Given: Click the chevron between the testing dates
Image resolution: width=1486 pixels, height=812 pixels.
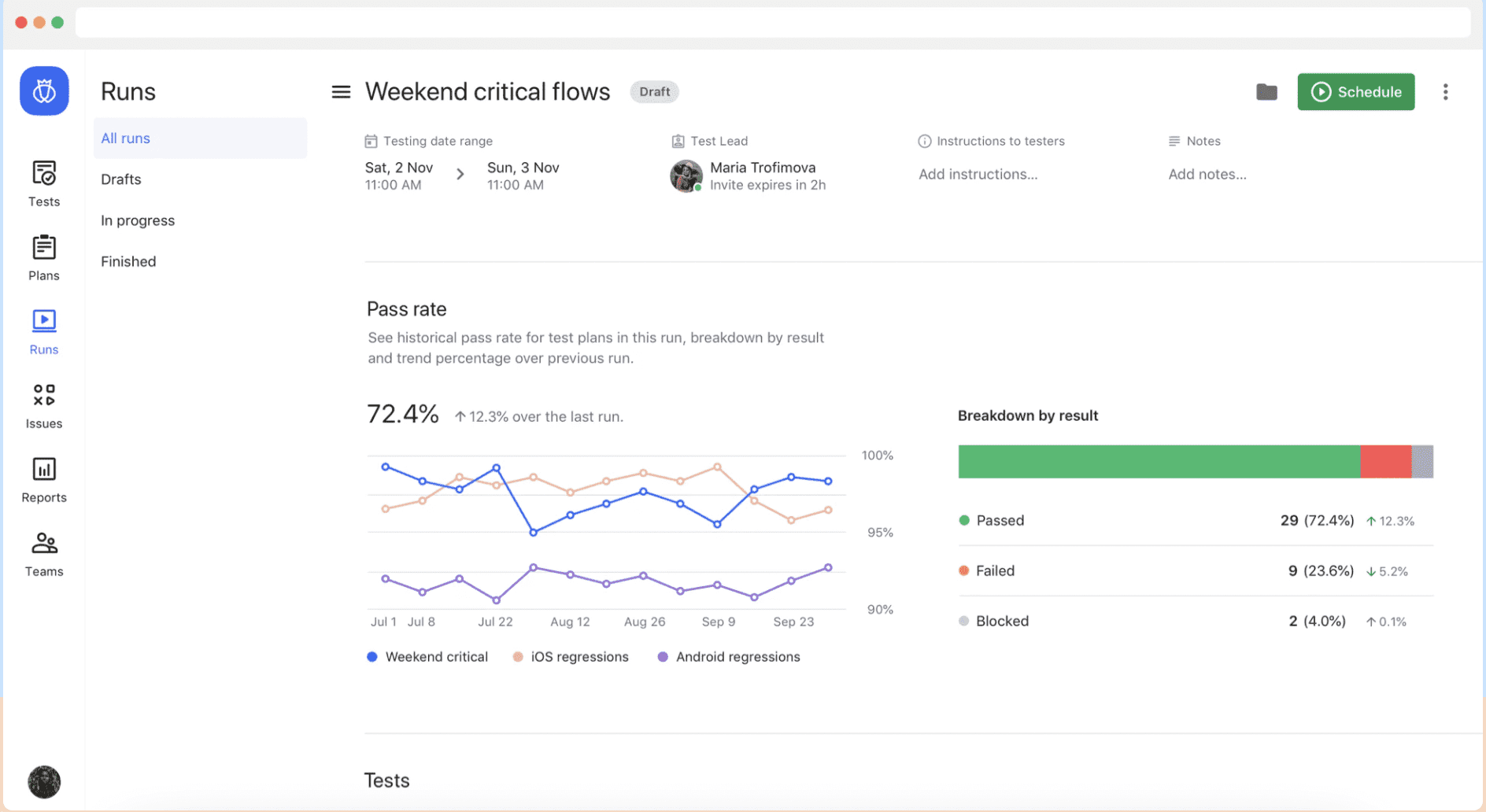Looking at the screenshot, I should [460, 175].
